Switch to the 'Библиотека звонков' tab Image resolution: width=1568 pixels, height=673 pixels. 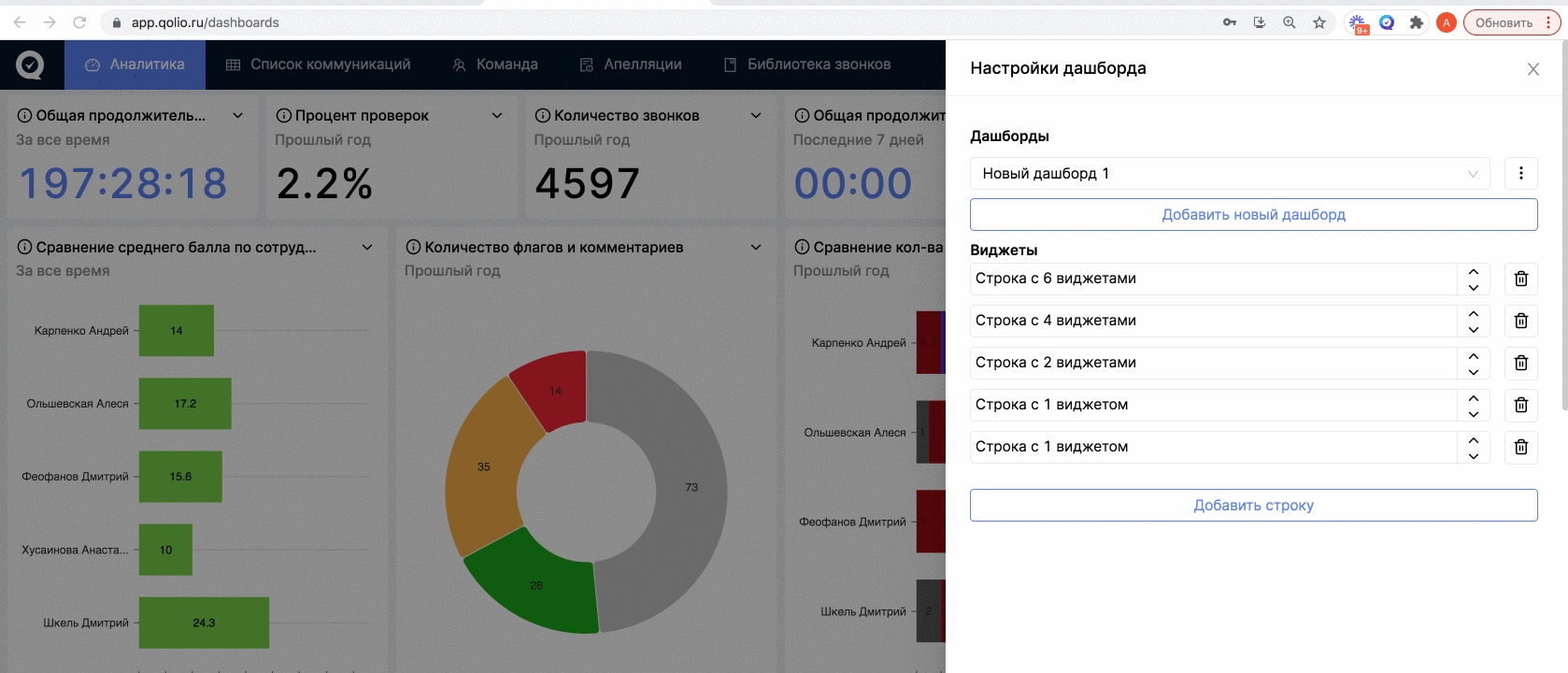(807, 64)
